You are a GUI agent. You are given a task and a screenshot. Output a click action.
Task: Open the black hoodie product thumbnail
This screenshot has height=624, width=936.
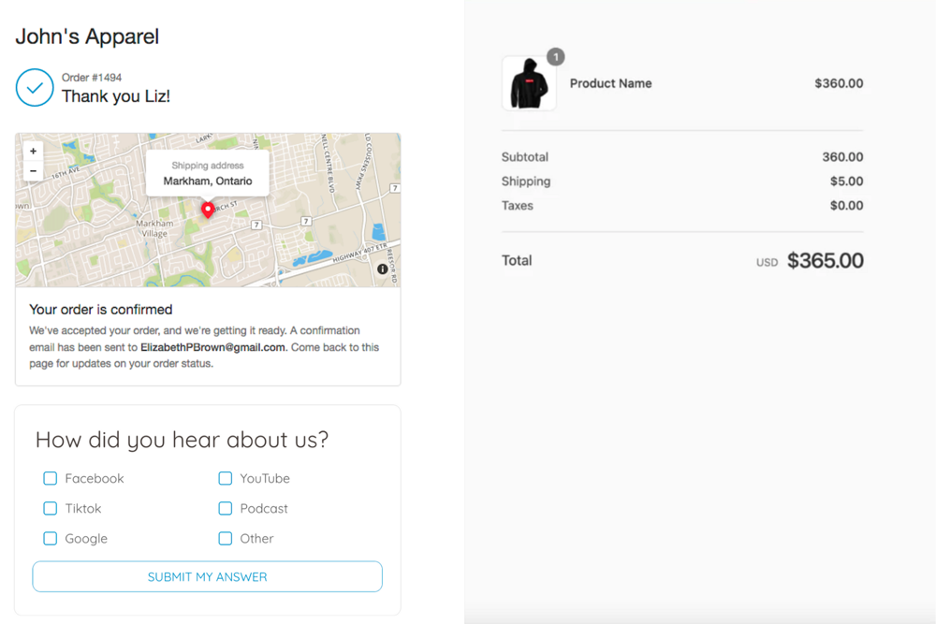tap(529, 85)
